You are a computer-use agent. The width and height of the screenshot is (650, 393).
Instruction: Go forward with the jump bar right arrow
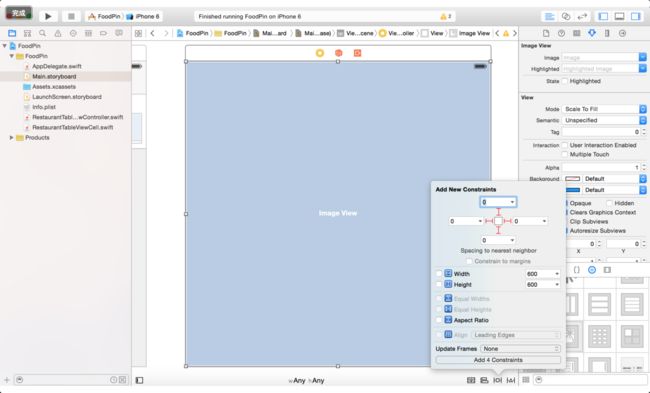(166, 33)
